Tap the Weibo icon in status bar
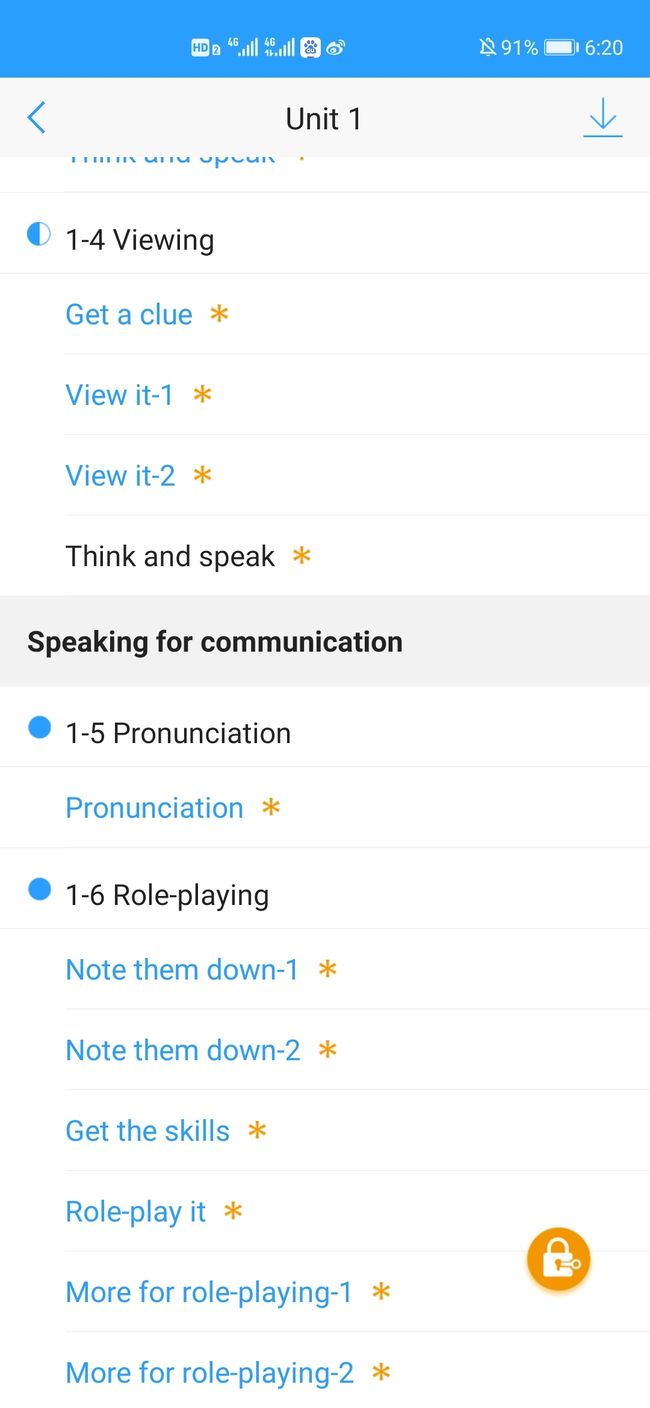 click(335, 47)
